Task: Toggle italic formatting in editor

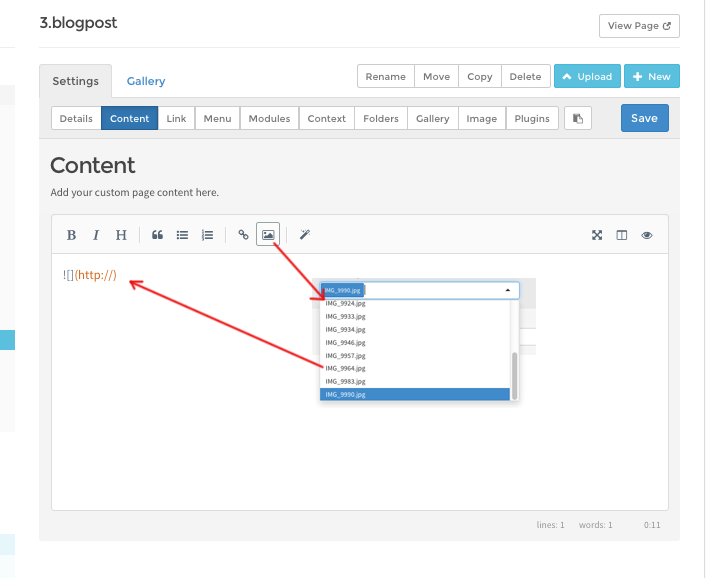Action: click(96, 235)
